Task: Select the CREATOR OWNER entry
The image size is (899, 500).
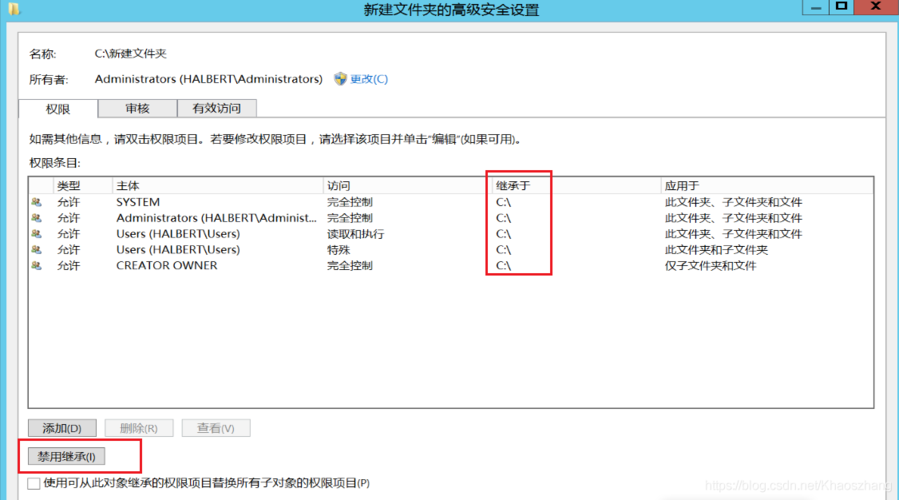Action: [x=167, y=265]
